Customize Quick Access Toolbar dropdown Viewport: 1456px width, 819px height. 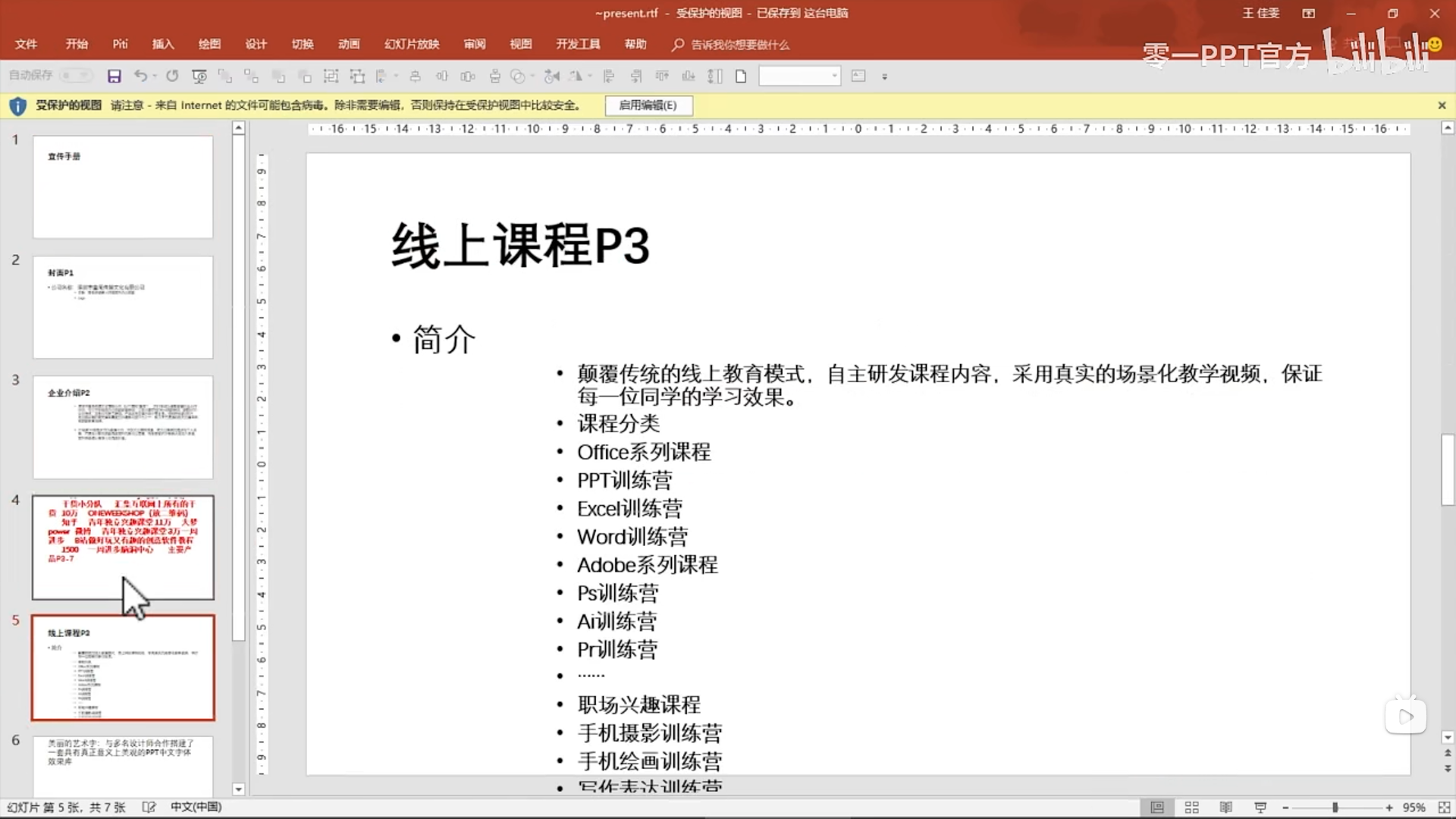(x=884, y=77)
